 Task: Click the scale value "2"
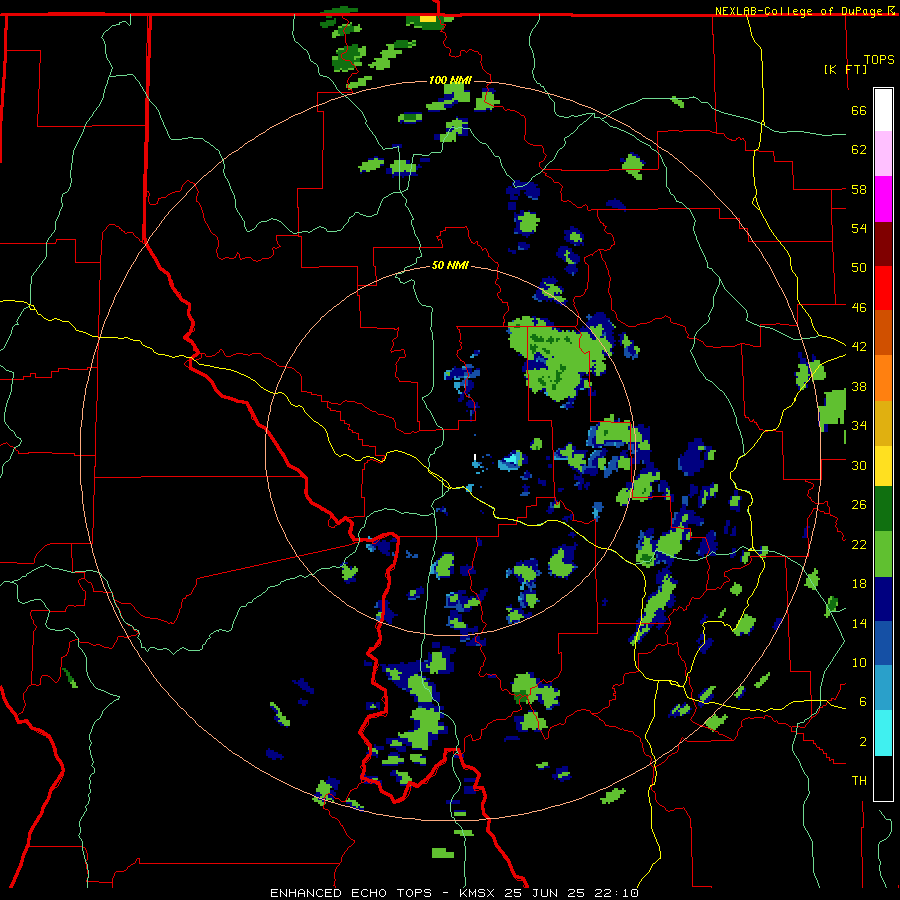[x=862, y=742]
